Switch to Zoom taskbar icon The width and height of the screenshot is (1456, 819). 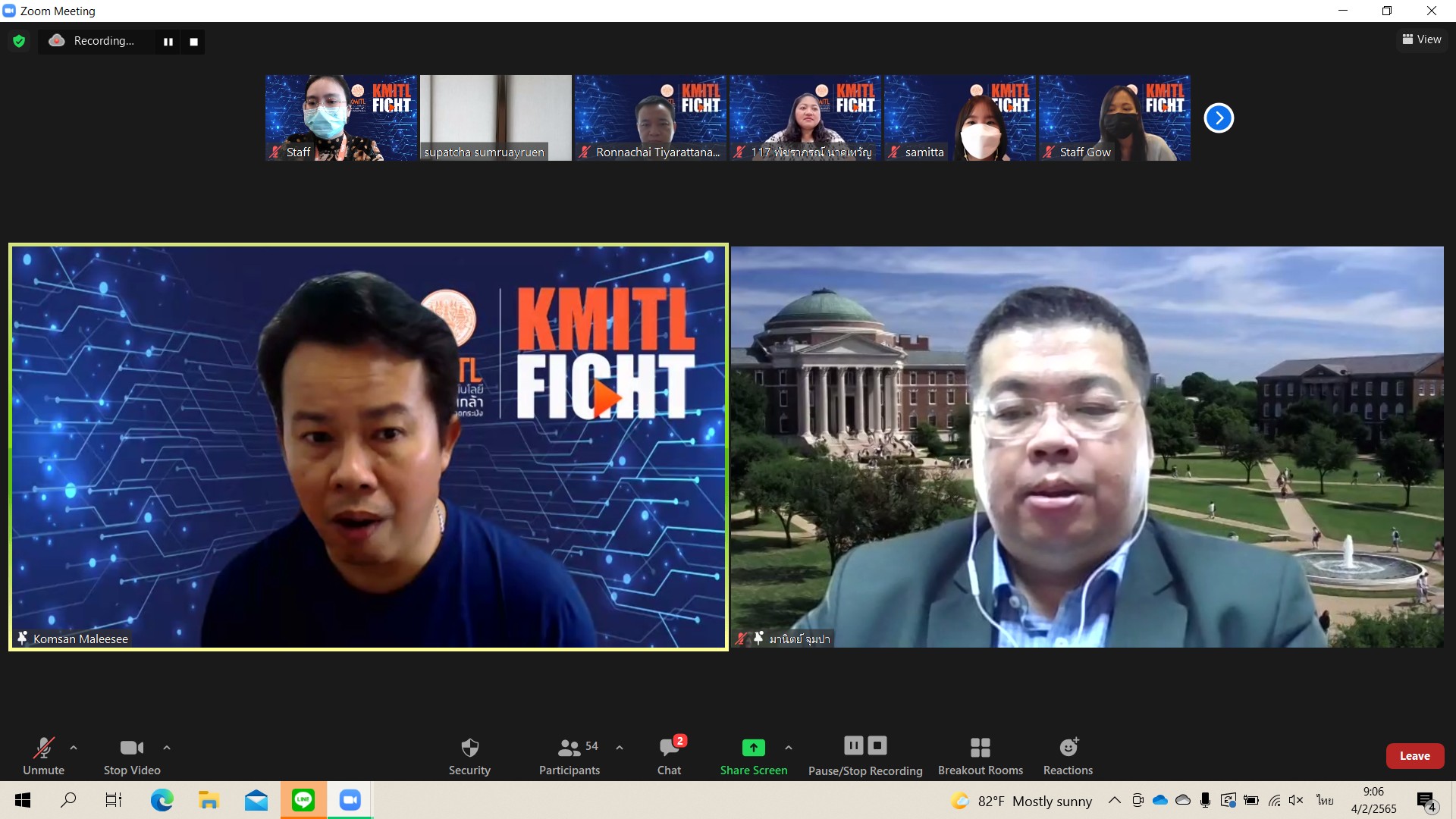point(350,800)
